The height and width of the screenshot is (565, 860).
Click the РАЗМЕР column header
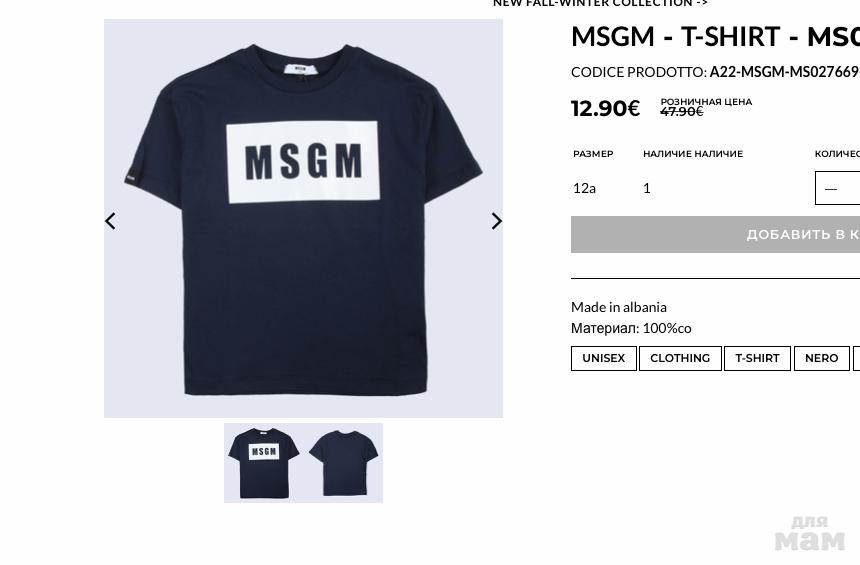tap(593, 154)
